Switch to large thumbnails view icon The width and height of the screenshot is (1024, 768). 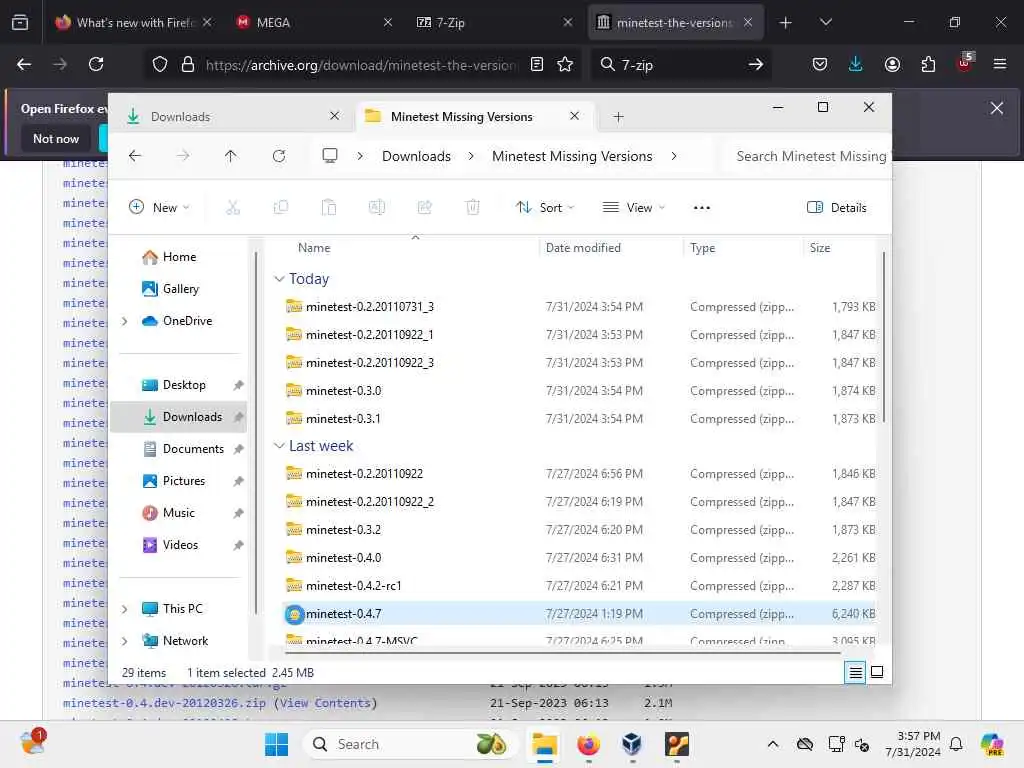tap(877, 672)
